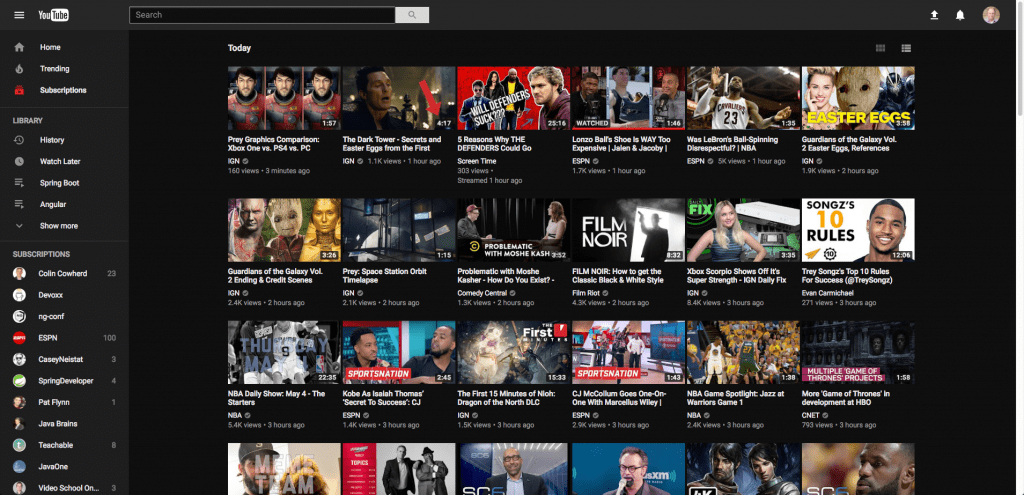Open Subscriptions in the sidebar
Image resolution: width=1024 pixels, height=495 pixels.
[x=64, y=90]
